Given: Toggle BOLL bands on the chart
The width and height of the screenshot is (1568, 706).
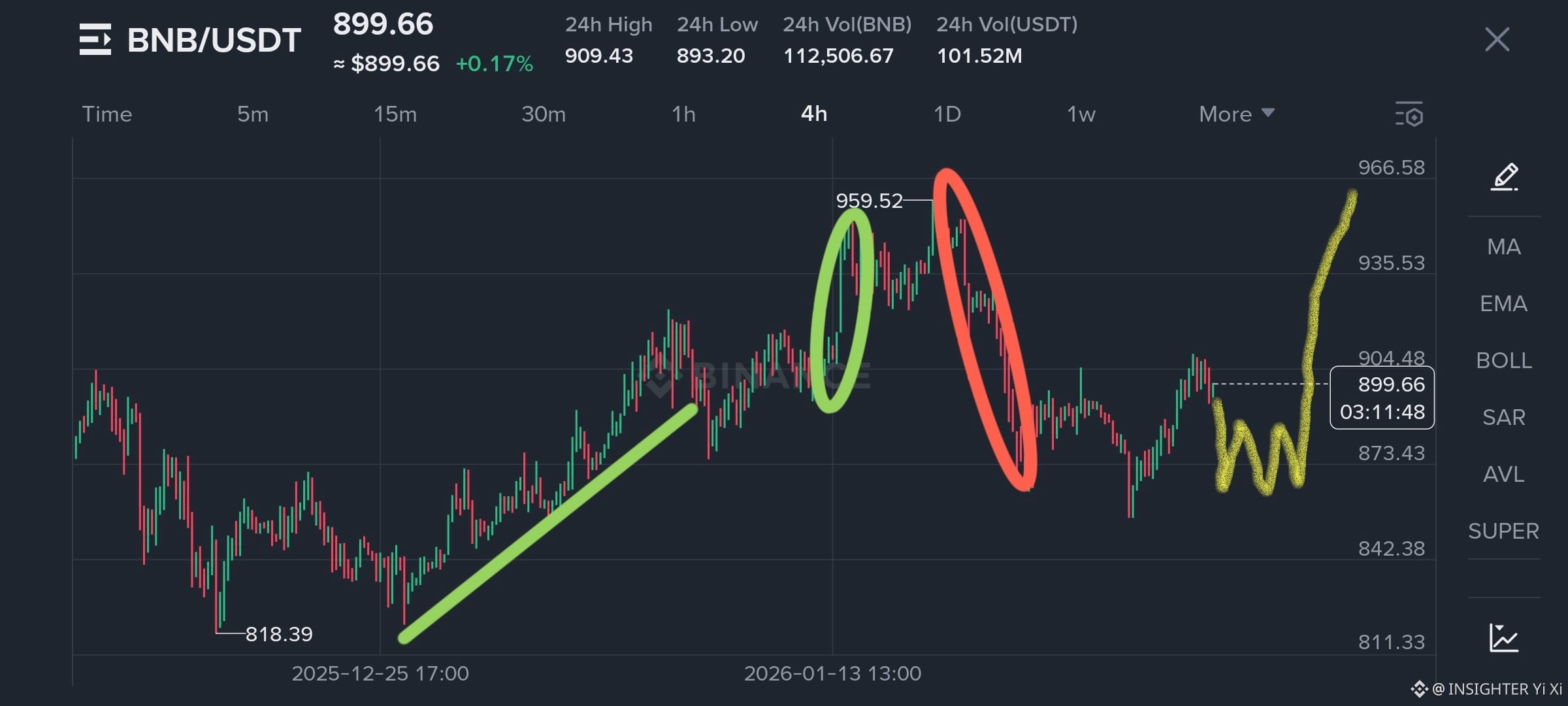Looking at the screenshot, I should [x=1503, y=360].
